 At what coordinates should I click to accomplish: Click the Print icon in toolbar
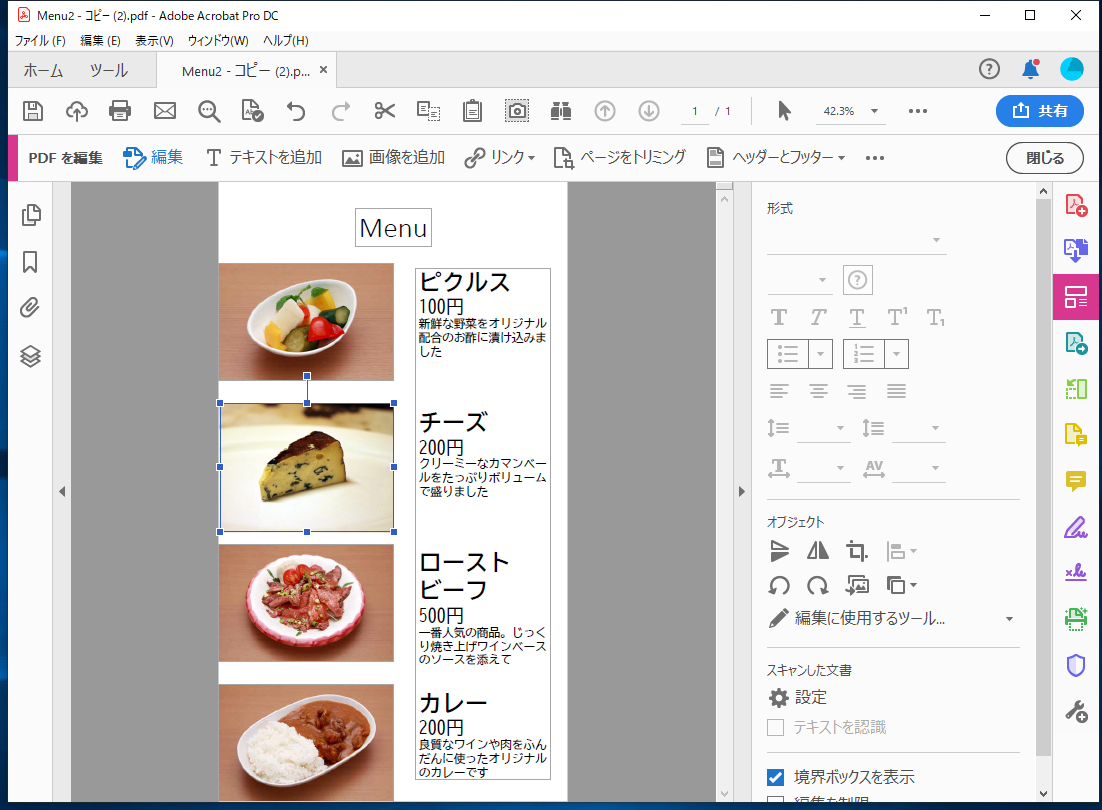[120, 111]
